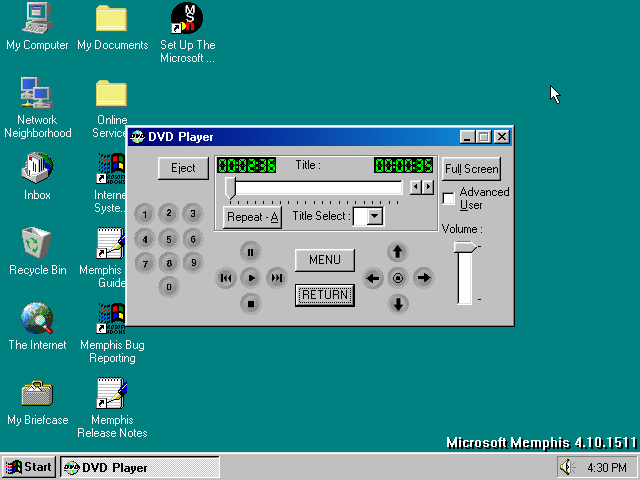The image size is (640, 480).
Task: Click the elapsed time display 00:02:36
Action: pyautogui.click(x=246, y=165)
